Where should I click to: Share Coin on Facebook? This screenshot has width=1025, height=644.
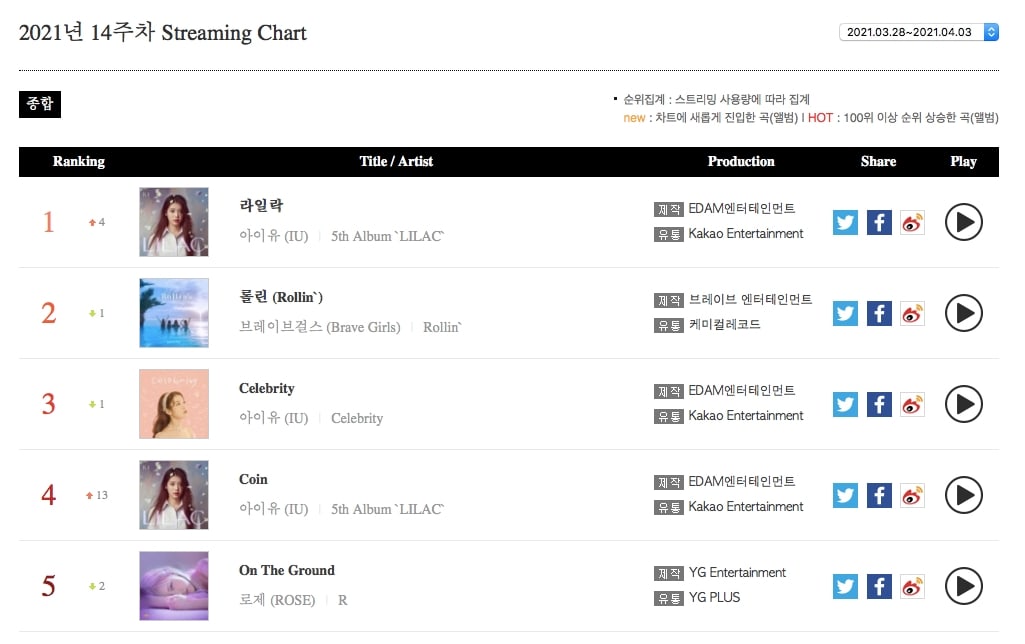879,495
